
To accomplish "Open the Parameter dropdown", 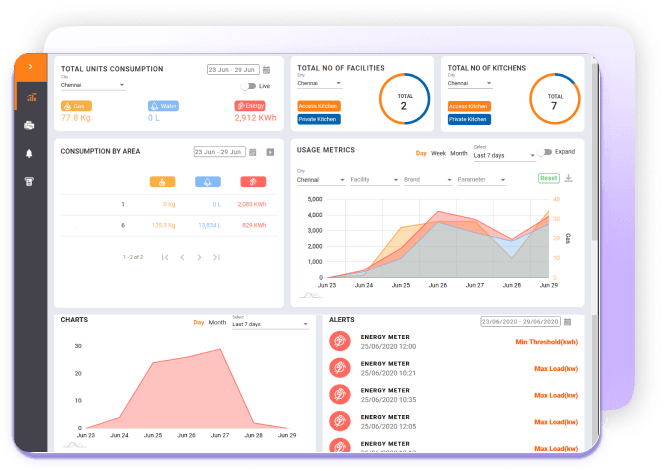I will click(481, 180).
